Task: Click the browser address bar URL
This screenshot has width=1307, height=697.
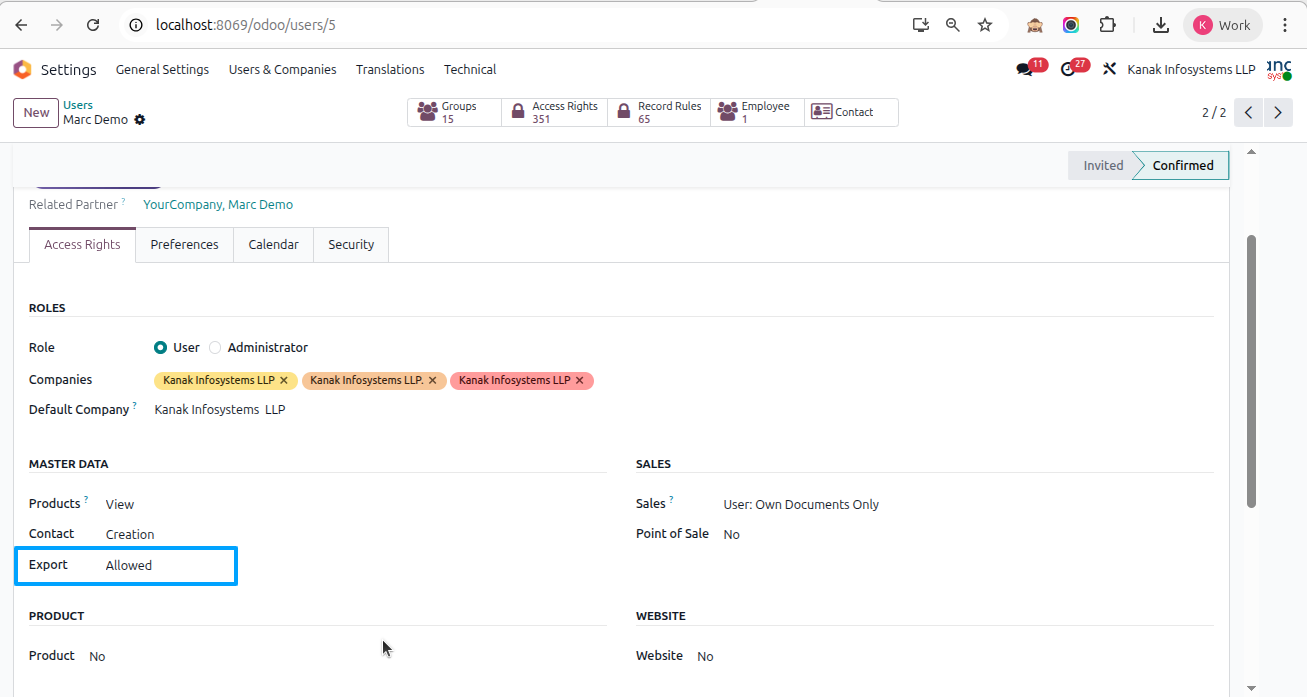Action: (246, 25)
